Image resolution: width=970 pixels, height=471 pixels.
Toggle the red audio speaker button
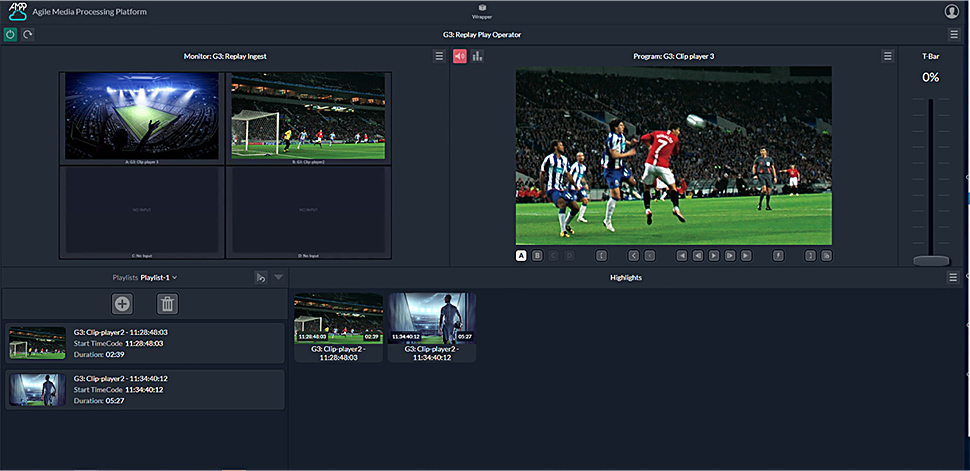point(460,56)
